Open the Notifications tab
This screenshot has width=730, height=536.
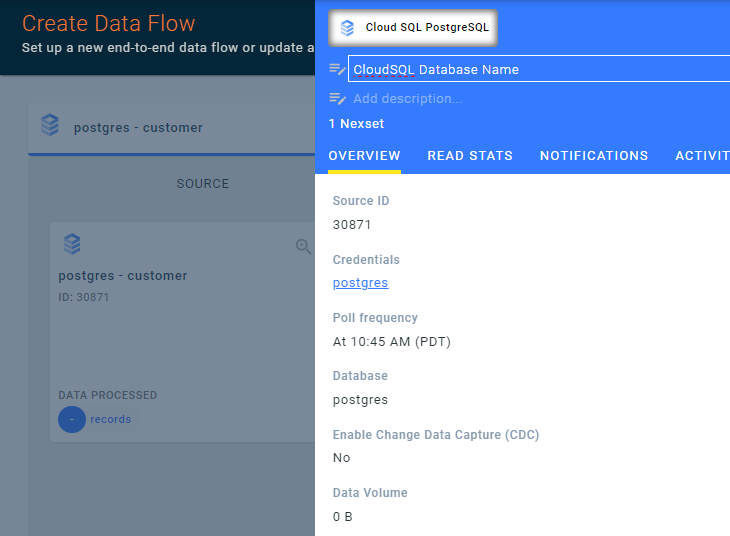[x=594, y=156]
